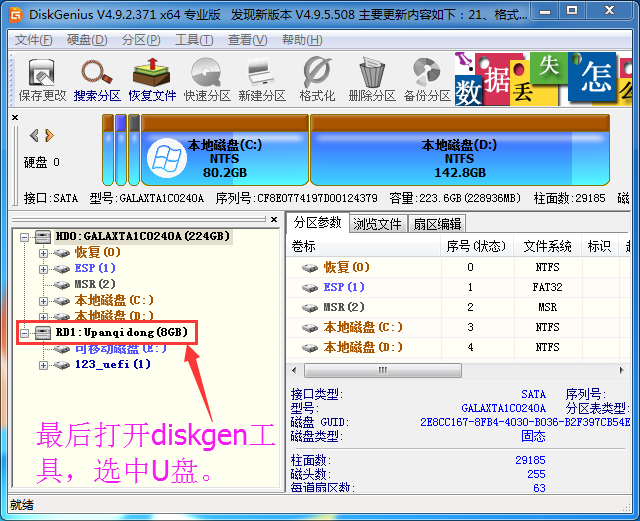Click the cylinders value 29185 in details

(x=530, y=460)
